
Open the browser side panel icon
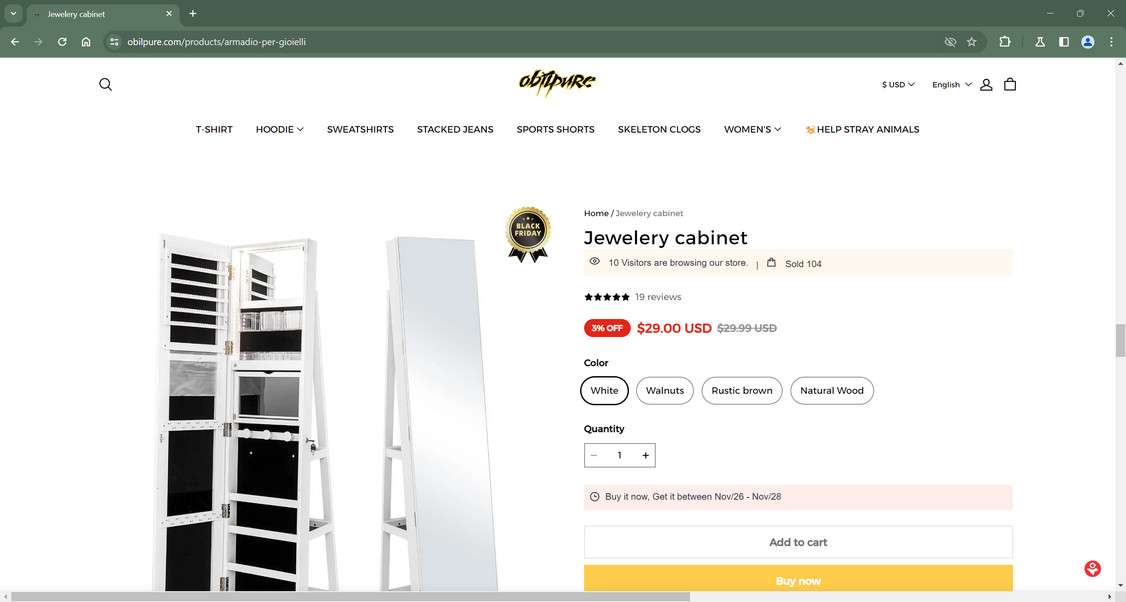[x=1064, y=42]
